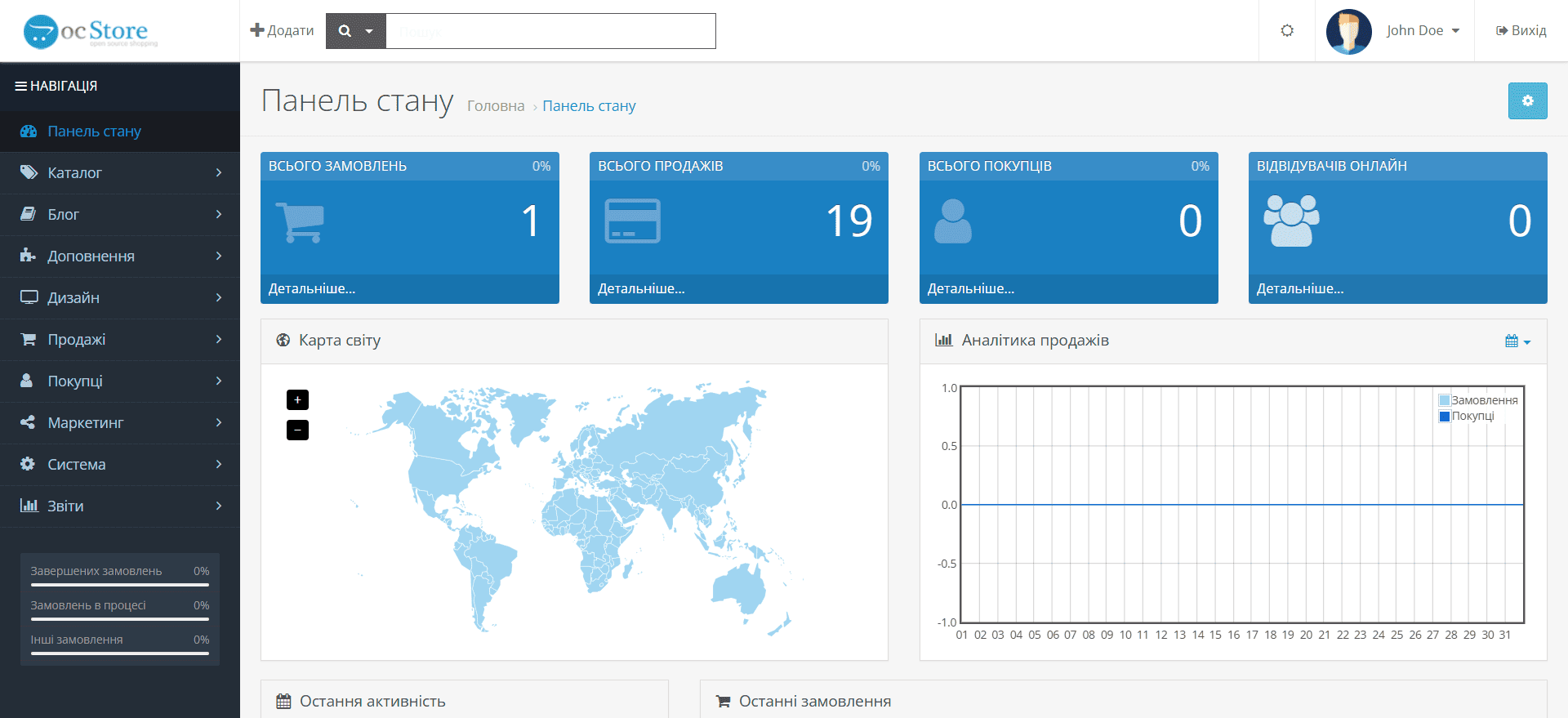1568x718 pixels.
Task: Click into the search input field
Action: pyautogui.click(x=550, y=31)
